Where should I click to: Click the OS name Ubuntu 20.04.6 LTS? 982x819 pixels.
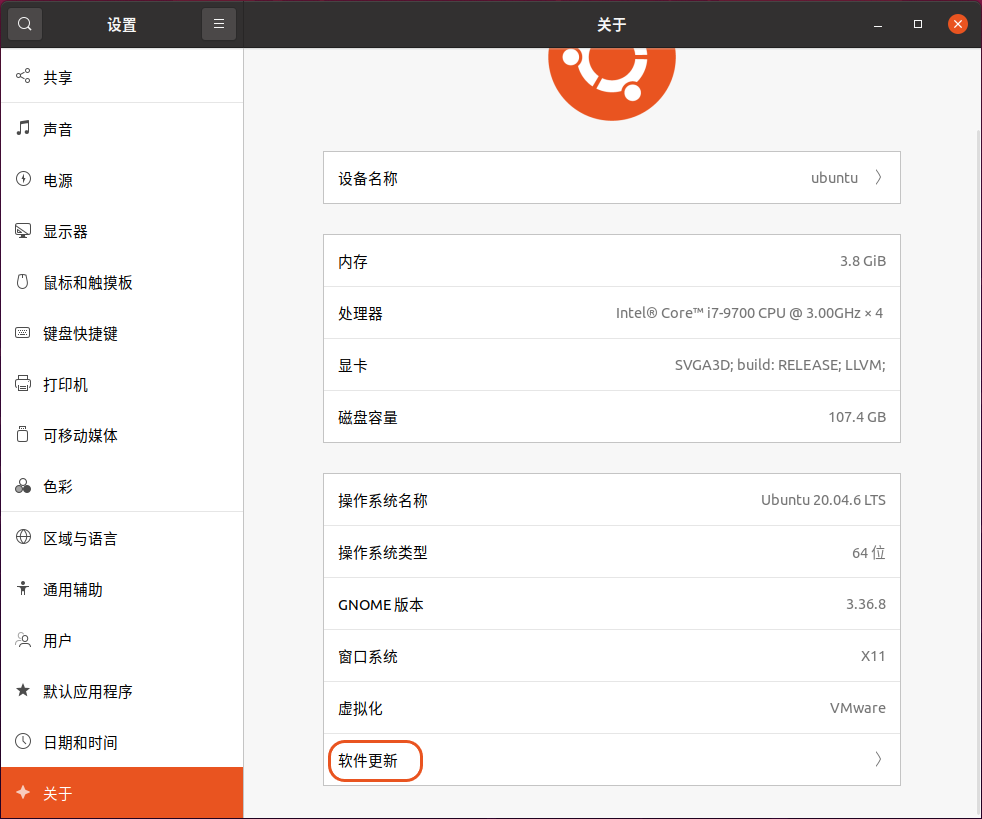point(823,500)
